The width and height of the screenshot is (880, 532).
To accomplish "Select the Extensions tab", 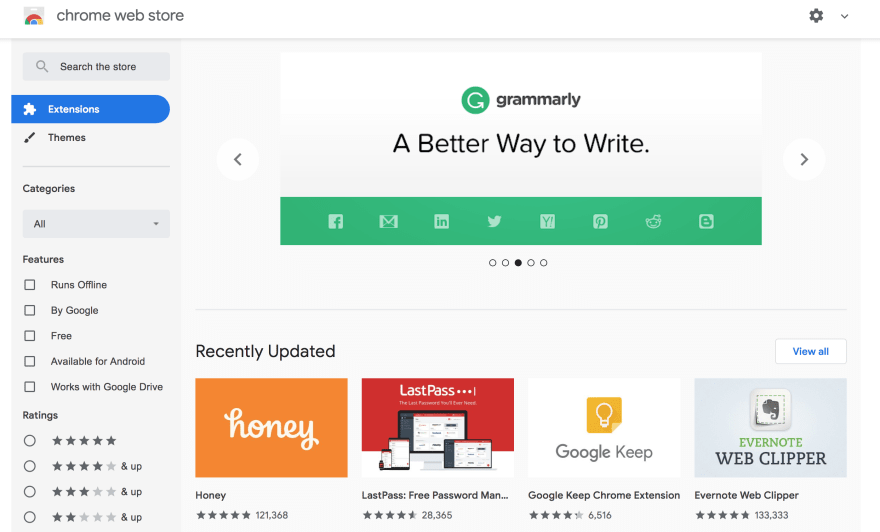I will [x=90, y=109].
